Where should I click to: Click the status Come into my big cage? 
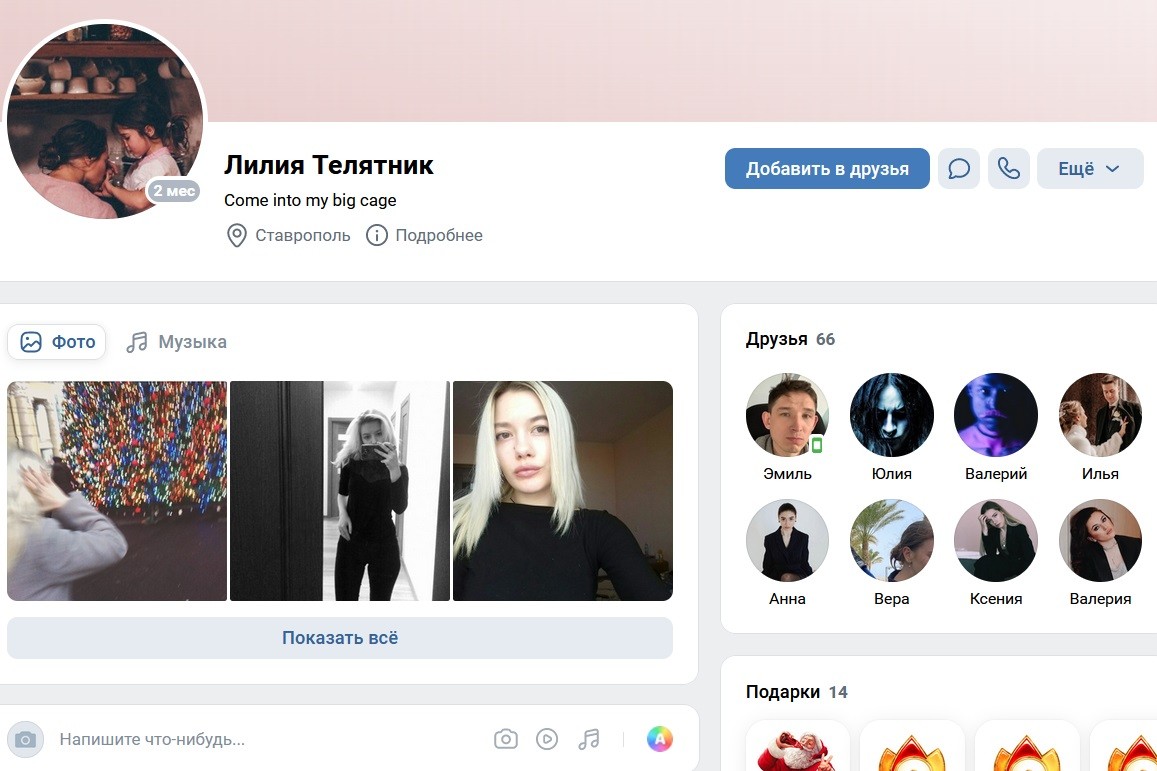pyautogui.click(x=310, y=200)
